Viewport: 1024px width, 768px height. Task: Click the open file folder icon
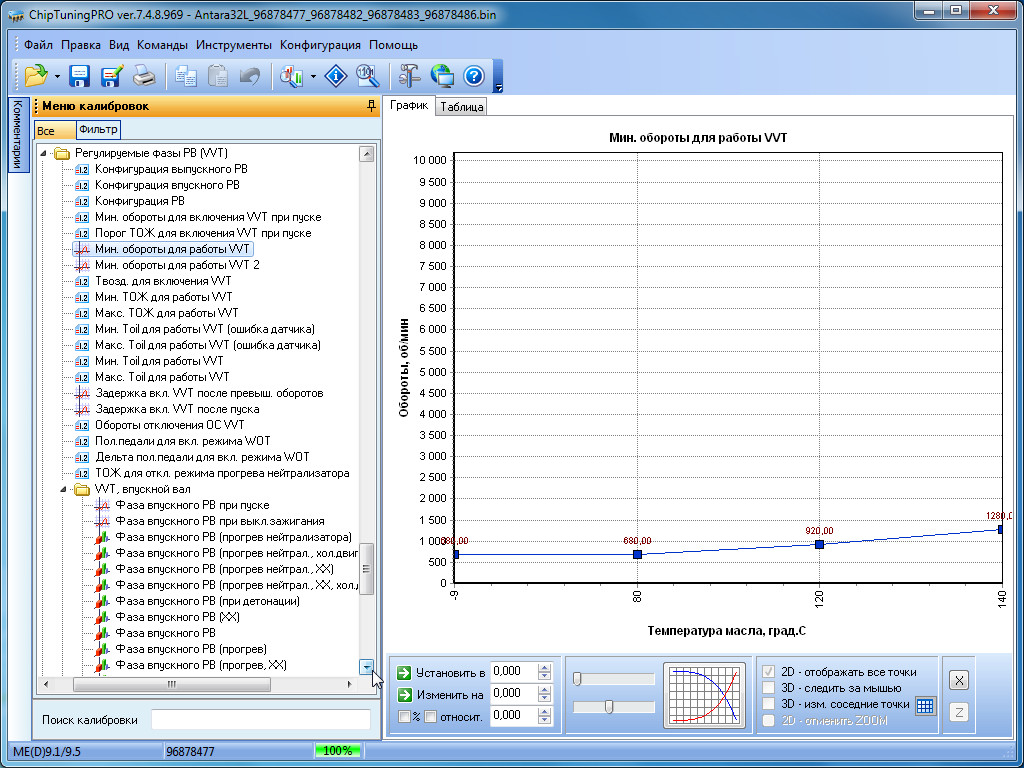coord(36,75)
